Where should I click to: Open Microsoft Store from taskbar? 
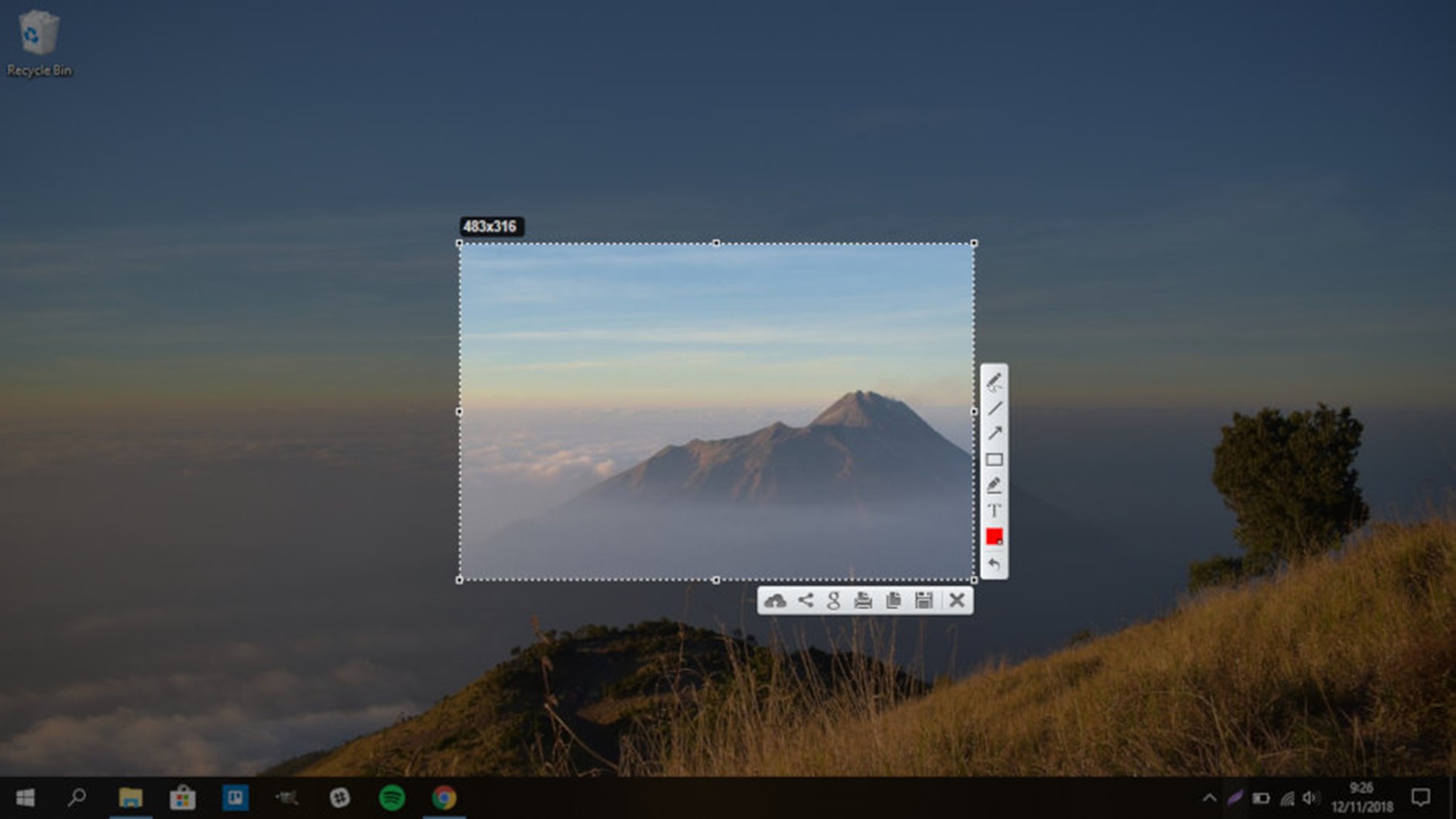click(183, 797)
